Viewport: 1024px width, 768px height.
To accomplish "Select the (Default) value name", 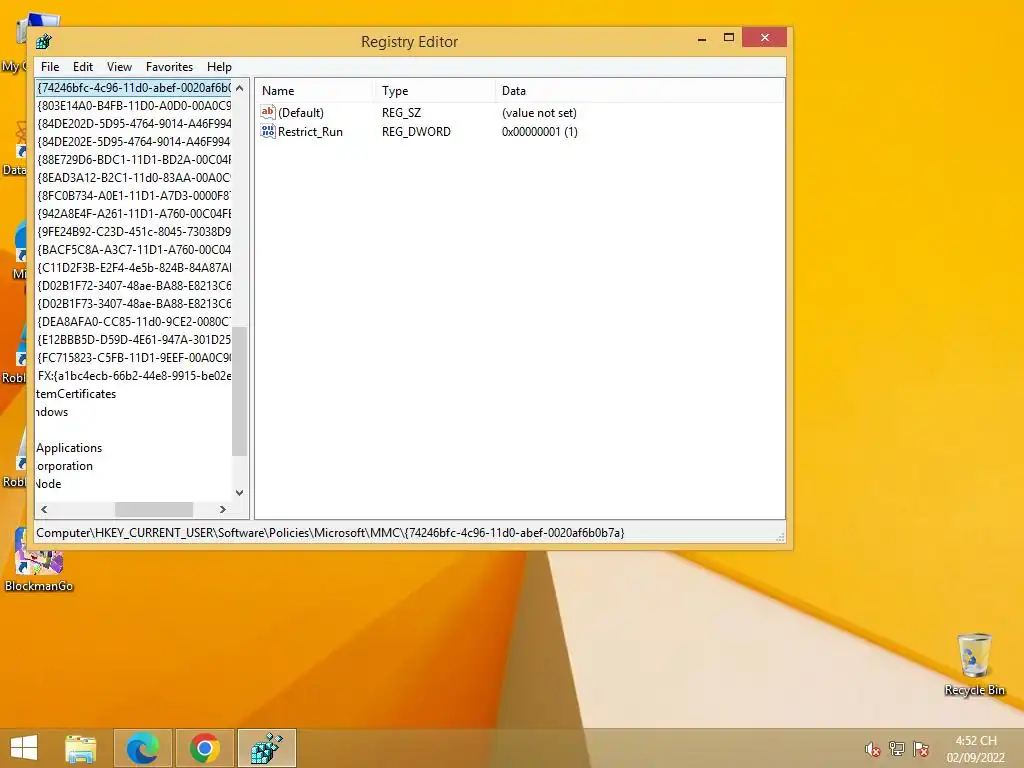I will click(300, 112).
